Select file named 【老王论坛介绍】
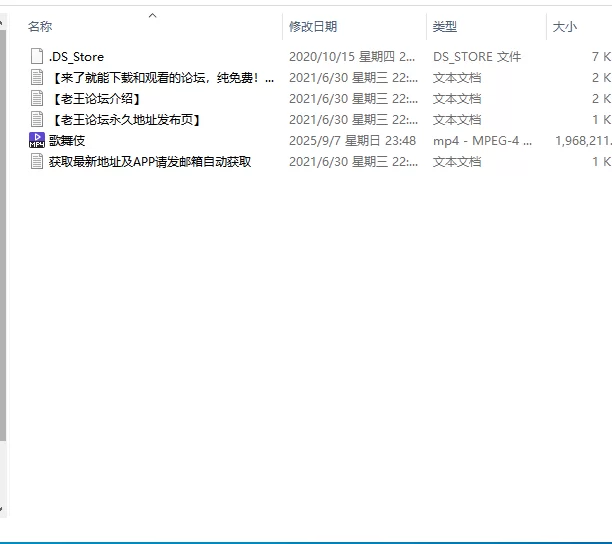 95,99
